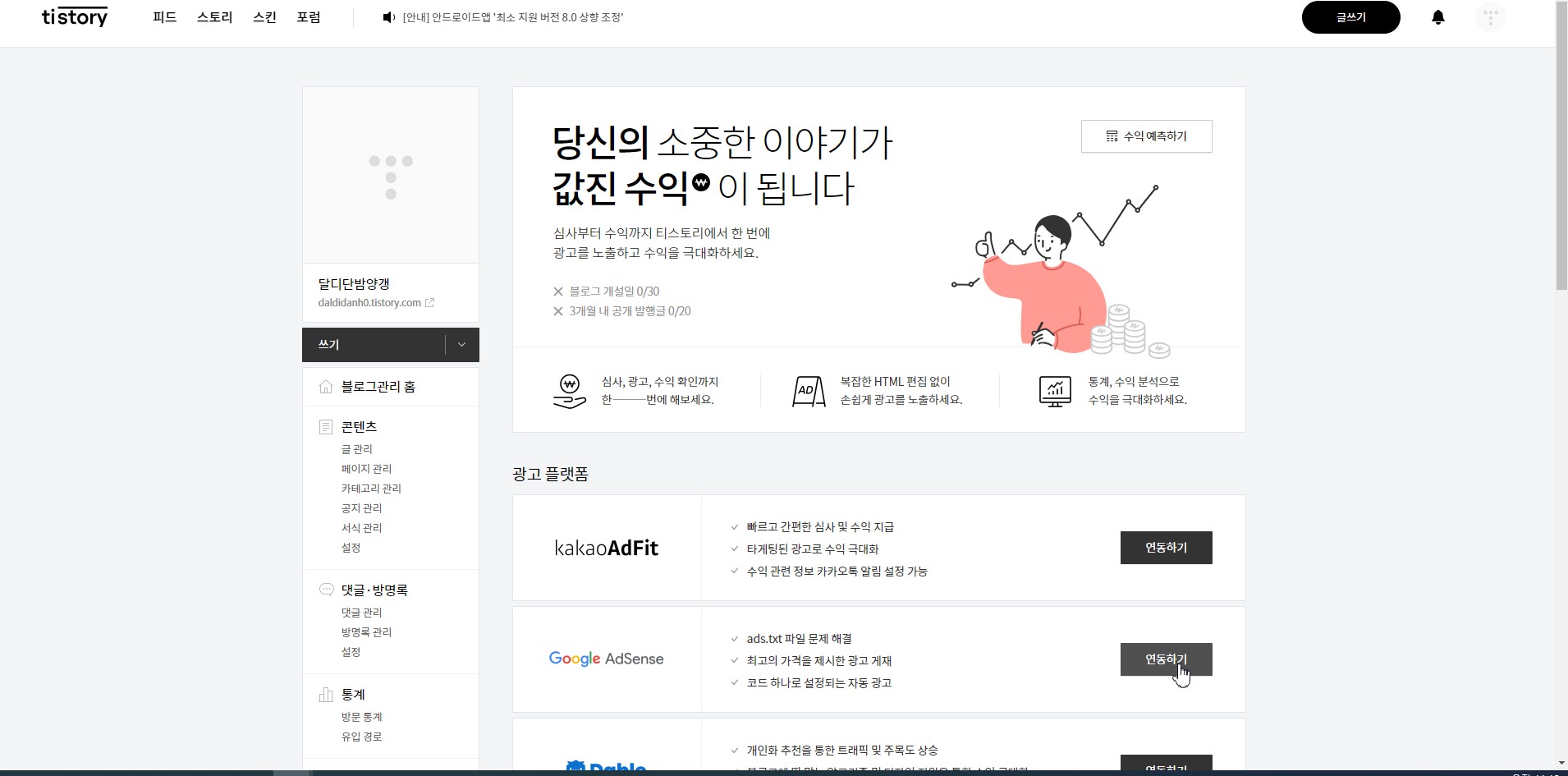Click the 댓글·방명록 speech bubble icon
Viewport: 1568px width, 776px height.
(326, 590)
